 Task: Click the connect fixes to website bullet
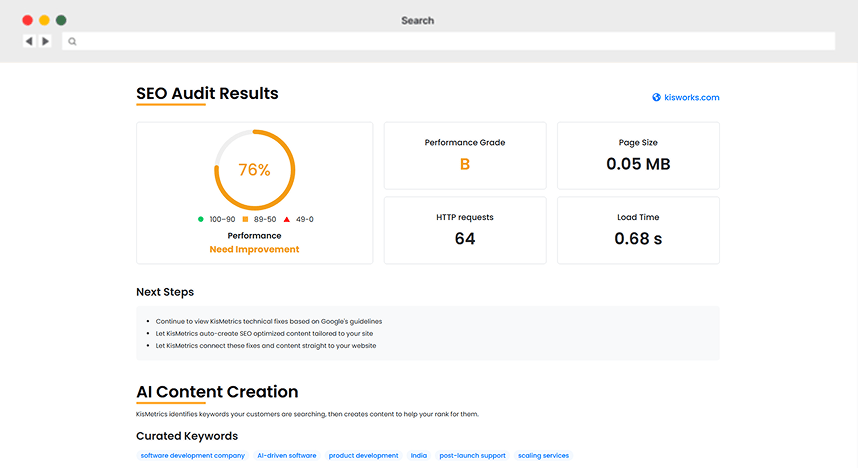pos(266,345)
